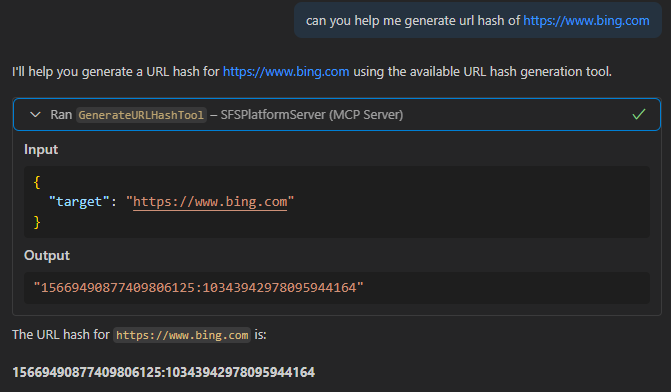Click the word Ran in tool header
Viewport: 671px width, 392px height.
pos(61,115)
